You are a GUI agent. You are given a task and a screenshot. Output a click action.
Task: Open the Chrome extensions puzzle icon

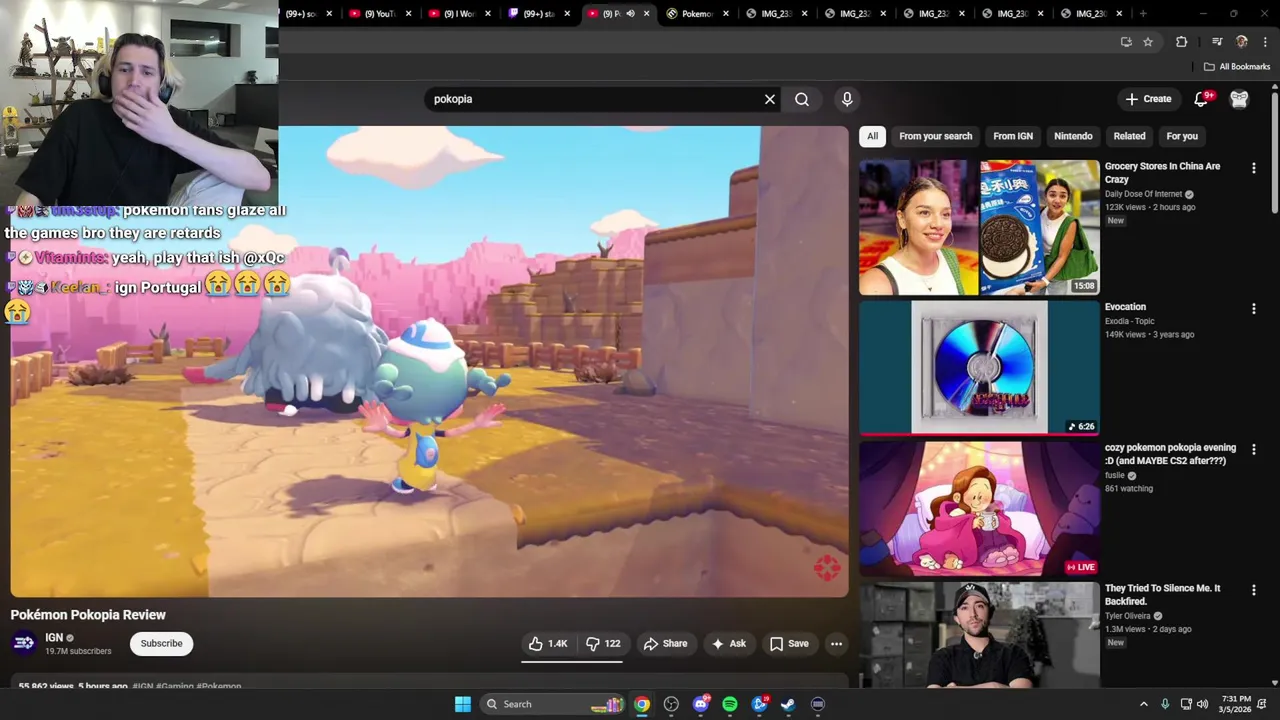(x=1181, y=42)
